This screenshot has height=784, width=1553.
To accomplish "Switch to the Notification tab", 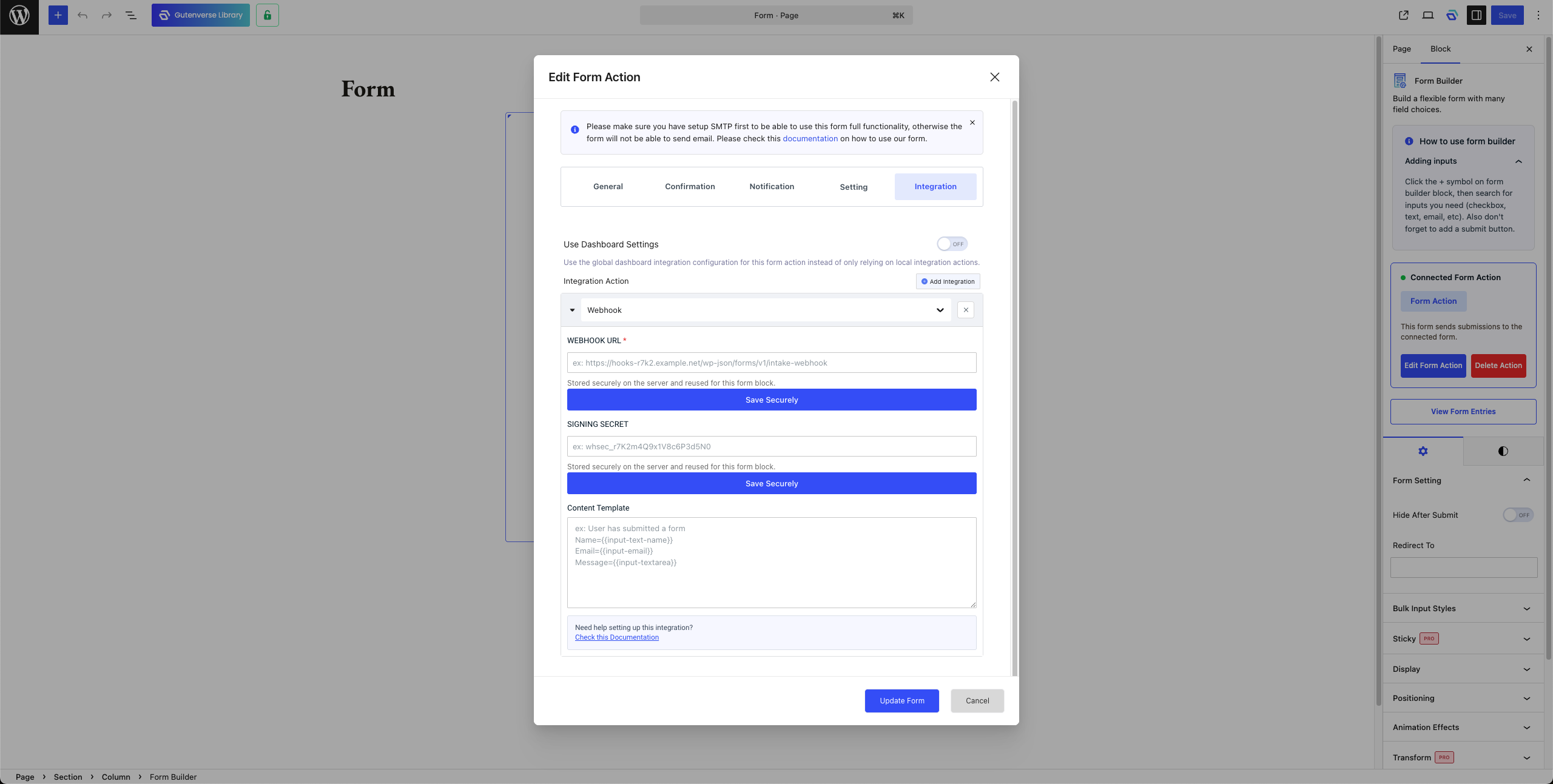I will pyautogui.click(x=772, y=187).
